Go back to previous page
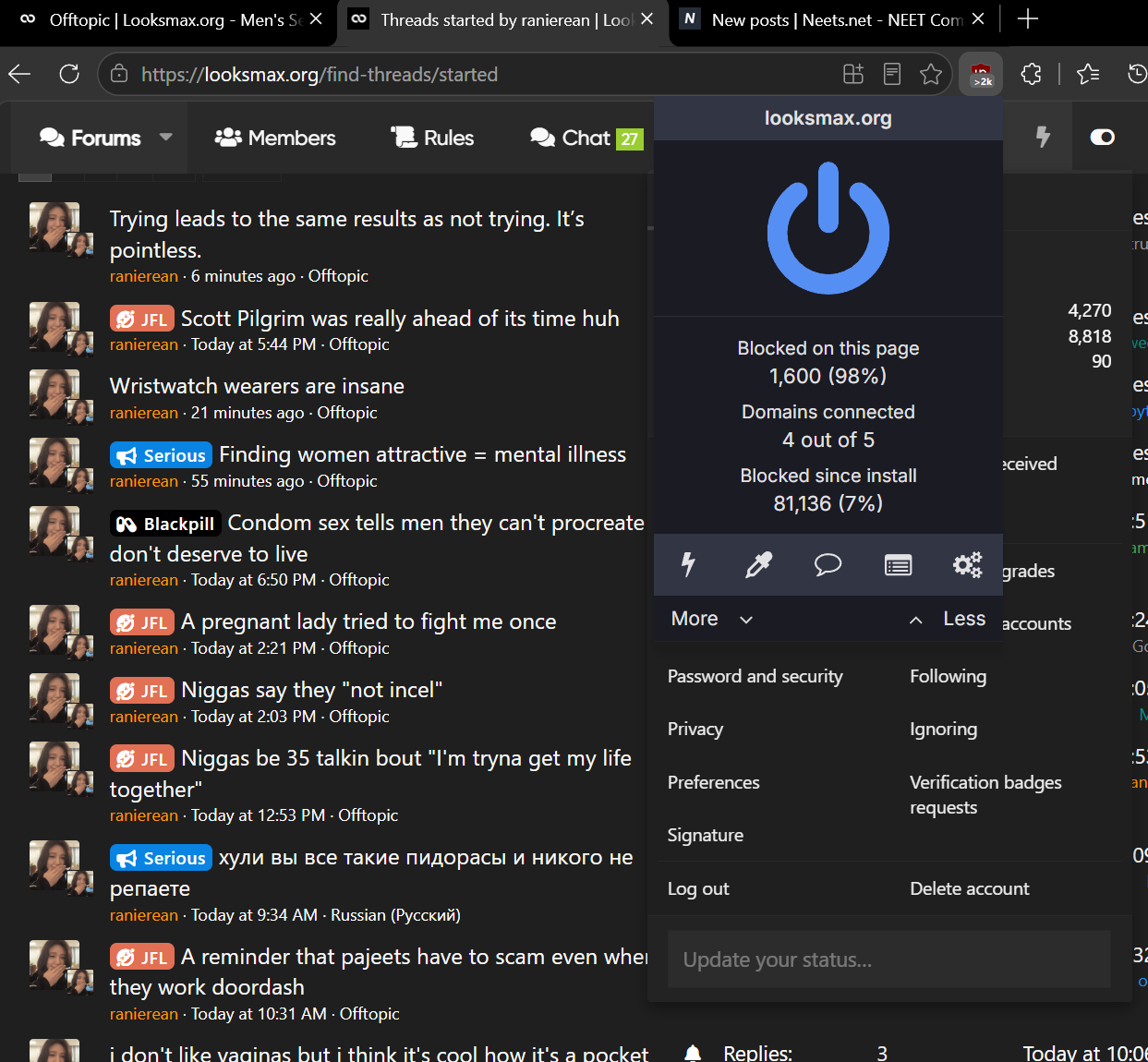 (x=19, y=74)
